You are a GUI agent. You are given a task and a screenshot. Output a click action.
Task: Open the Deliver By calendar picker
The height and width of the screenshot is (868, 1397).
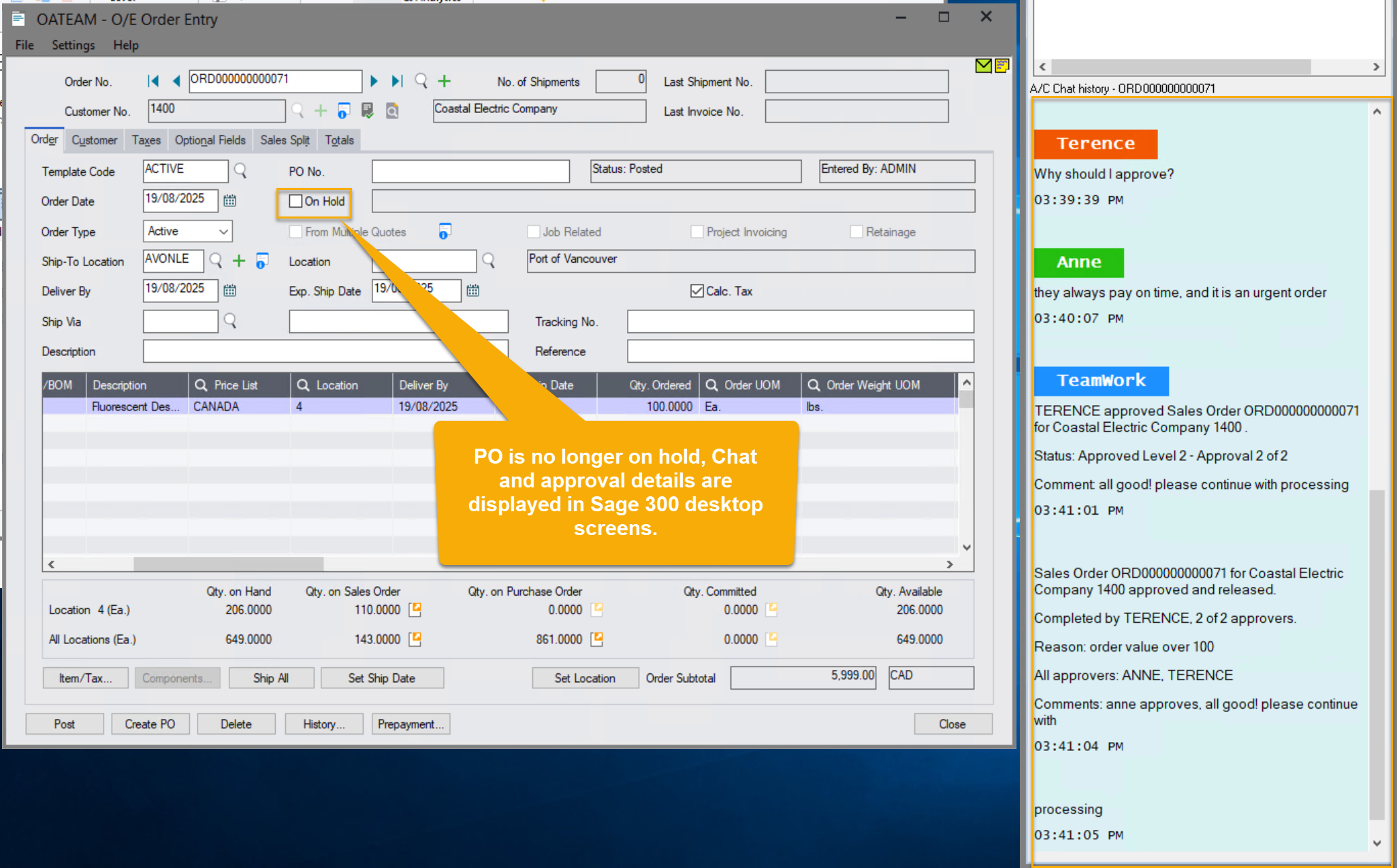click(x=229, y=291)
